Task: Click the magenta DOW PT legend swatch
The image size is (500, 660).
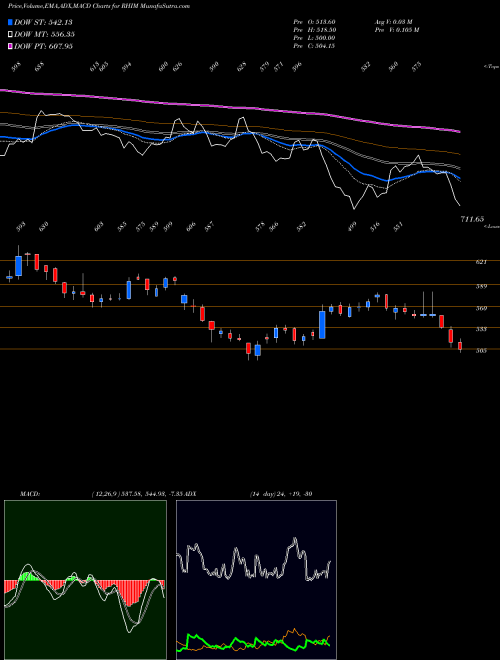Action: coord(10,46)
